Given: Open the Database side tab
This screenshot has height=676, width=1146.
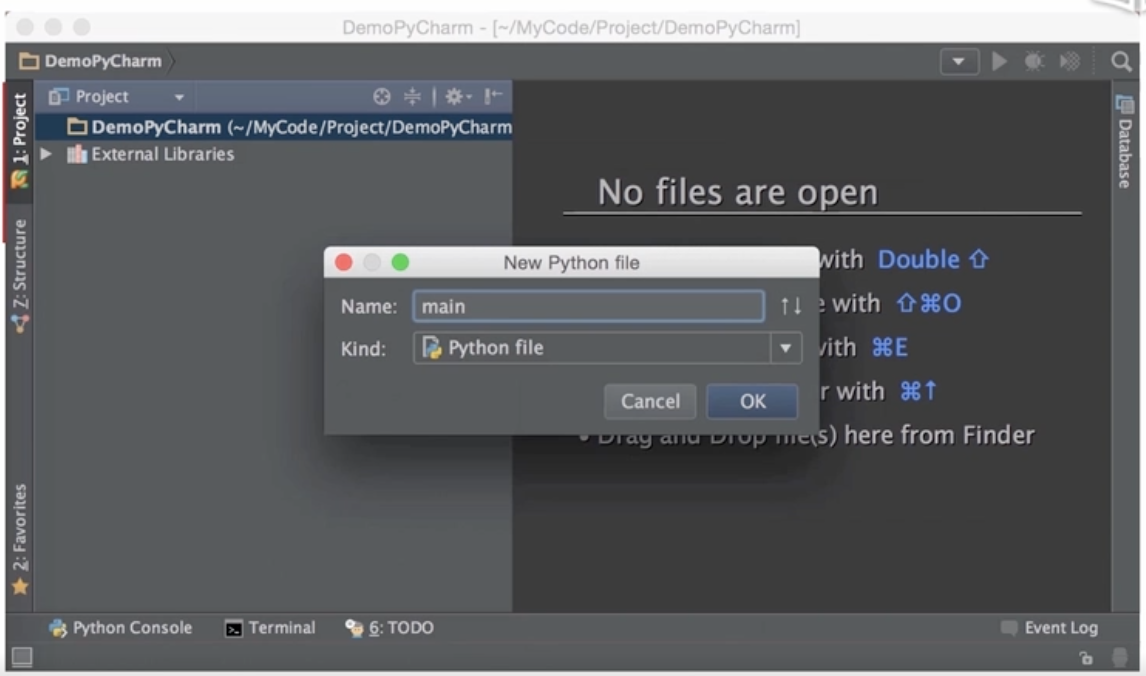Looking at the screenshot, I should coord(1124,142).
